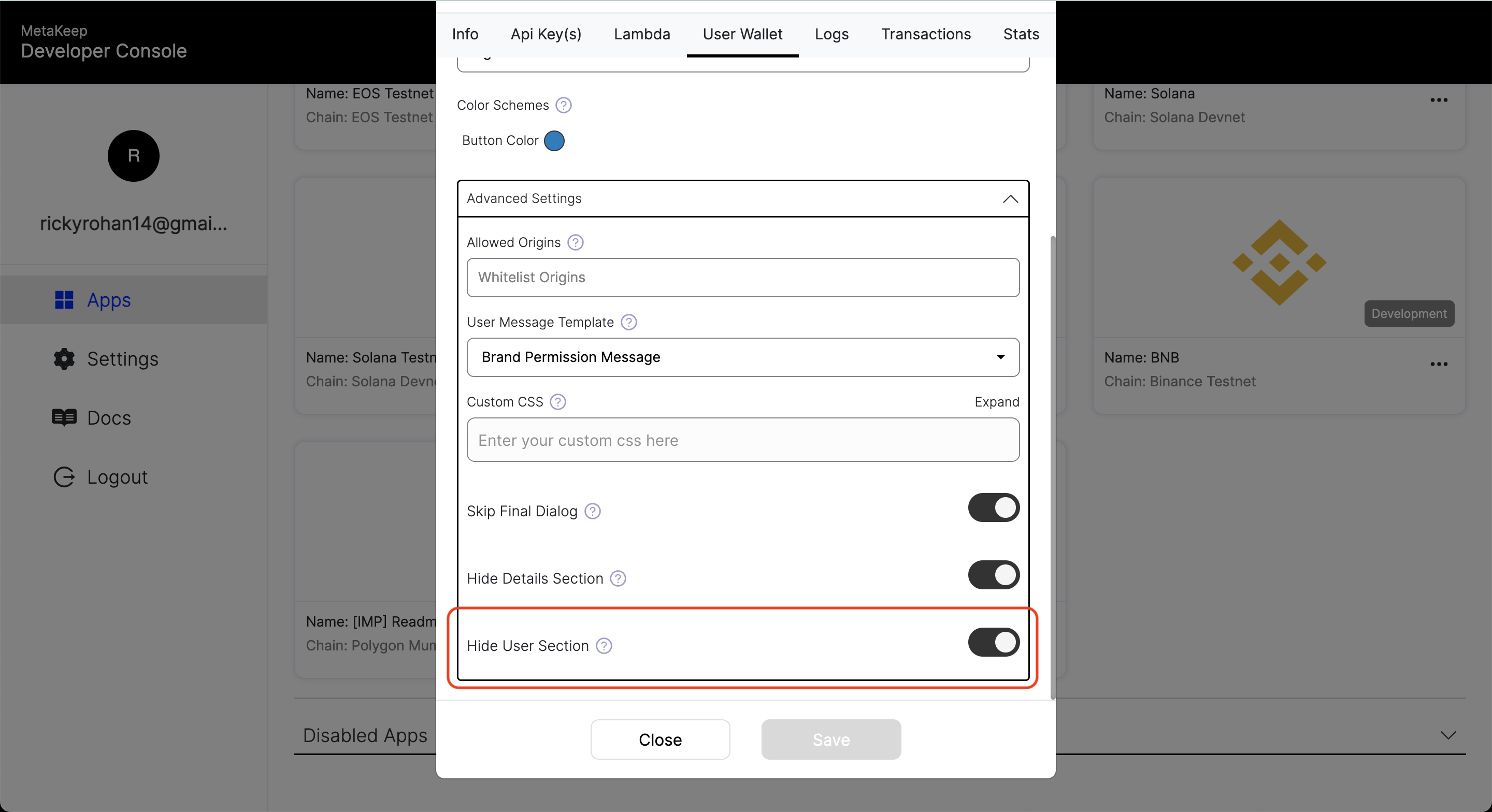Image resolution: width=1492 pixels, height=812 pixels.
Task: Open the User Message Template dropdown
Action: coord(743,357)
